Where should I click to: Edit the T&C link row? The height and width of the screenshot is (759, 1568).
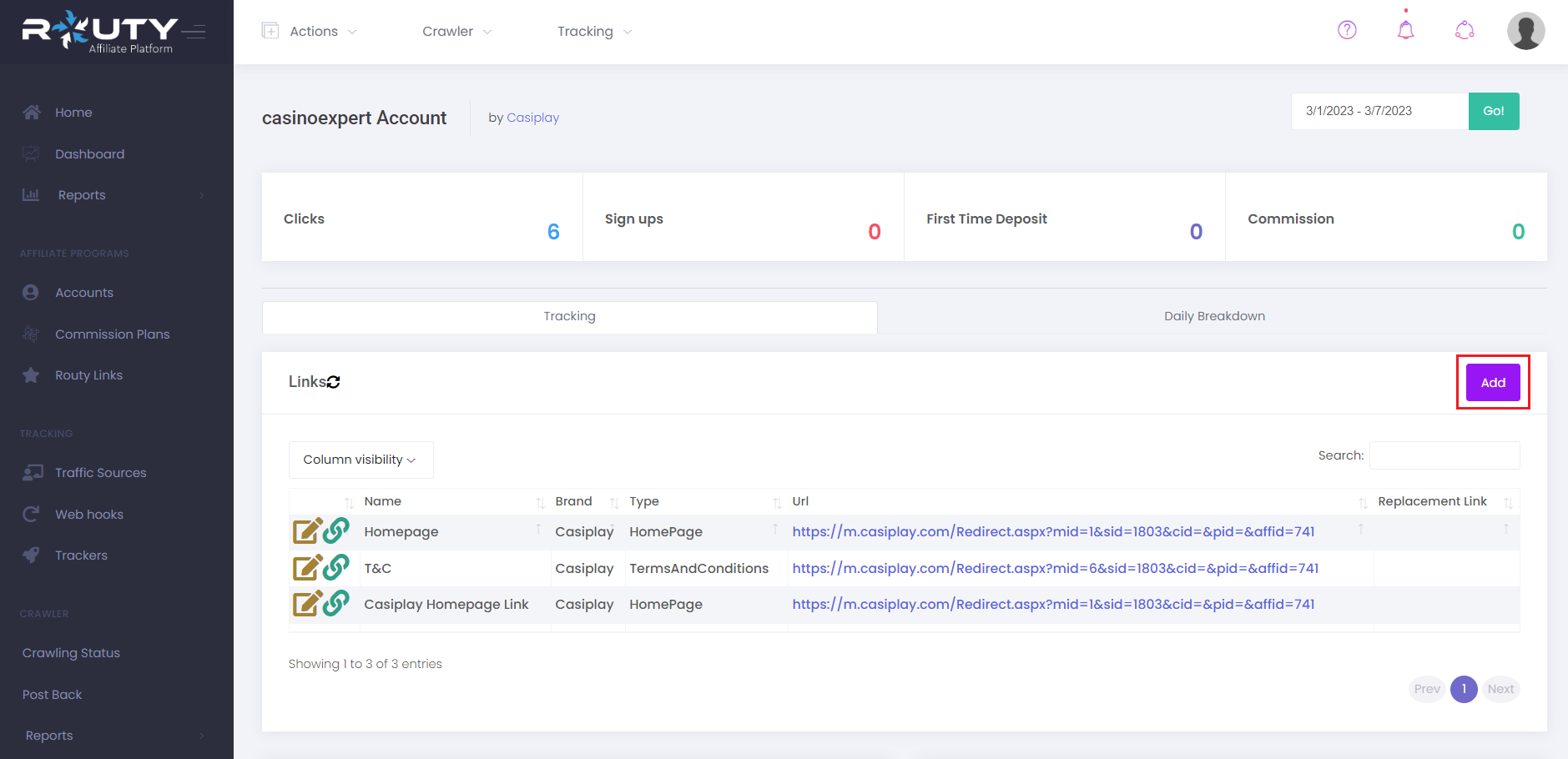pyautogui.click(x=307, y=568)
